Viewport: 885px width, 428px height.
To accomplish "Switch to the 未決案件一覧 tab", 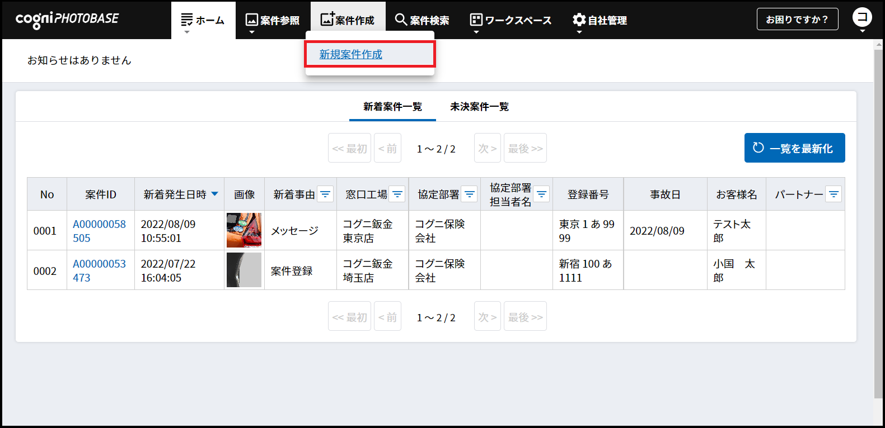I will [x=479, y=106].
